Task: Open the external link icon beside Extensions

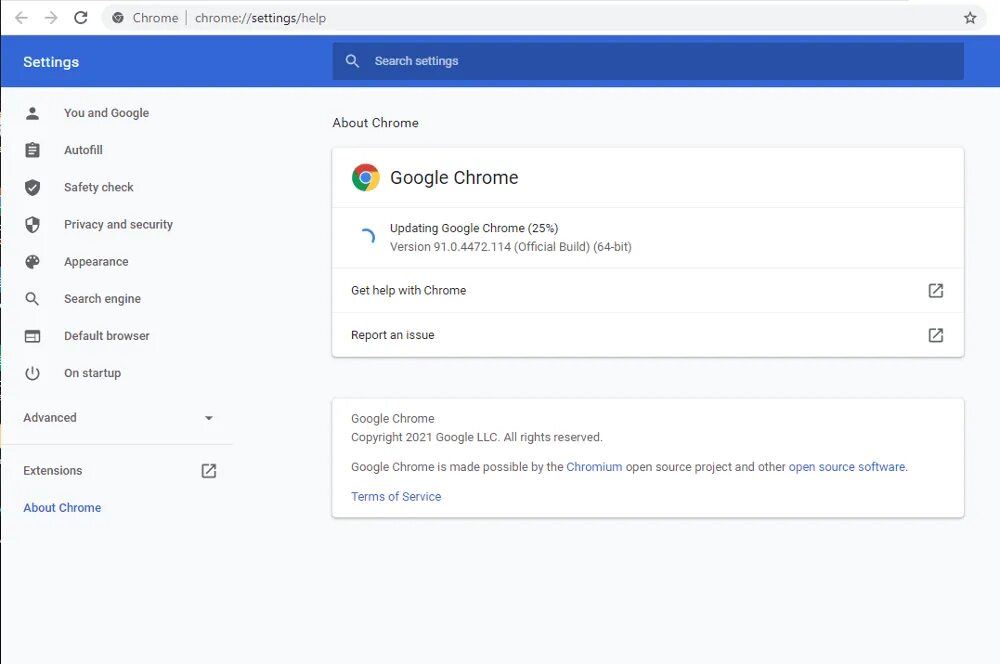Action: click(209, 471)
